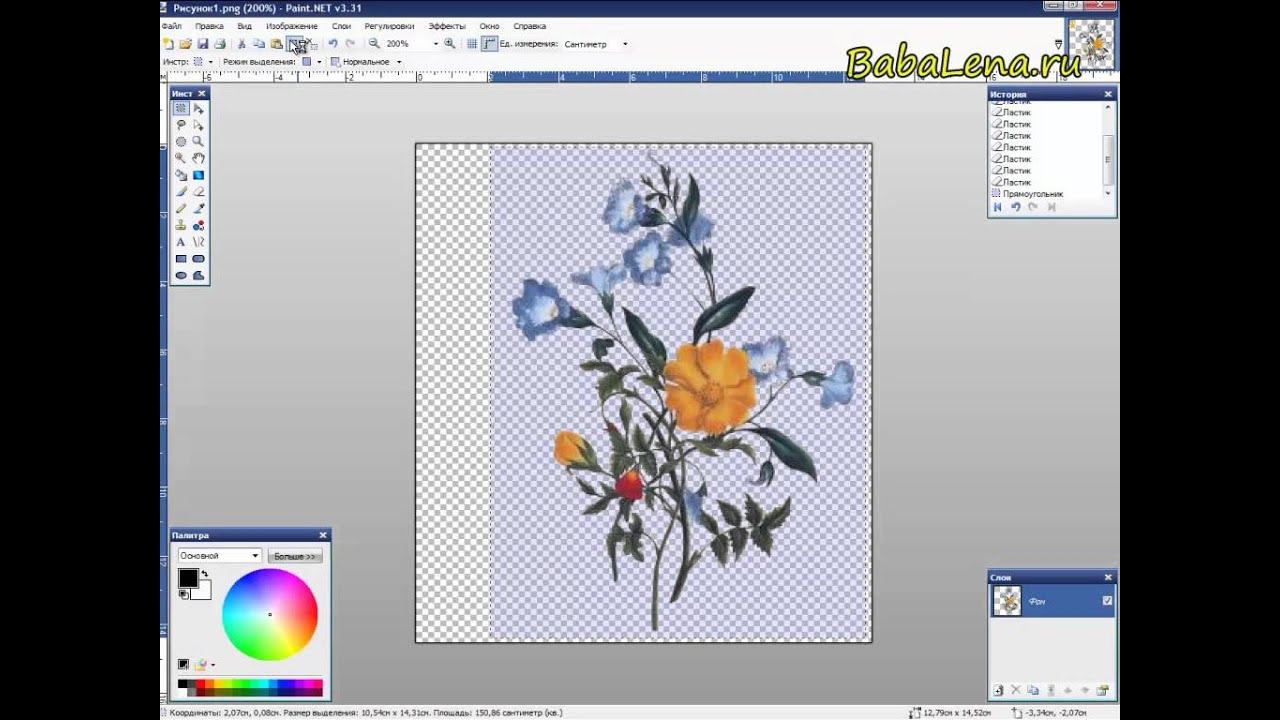Select the Rectangle shape tool

tap(181, 259)
